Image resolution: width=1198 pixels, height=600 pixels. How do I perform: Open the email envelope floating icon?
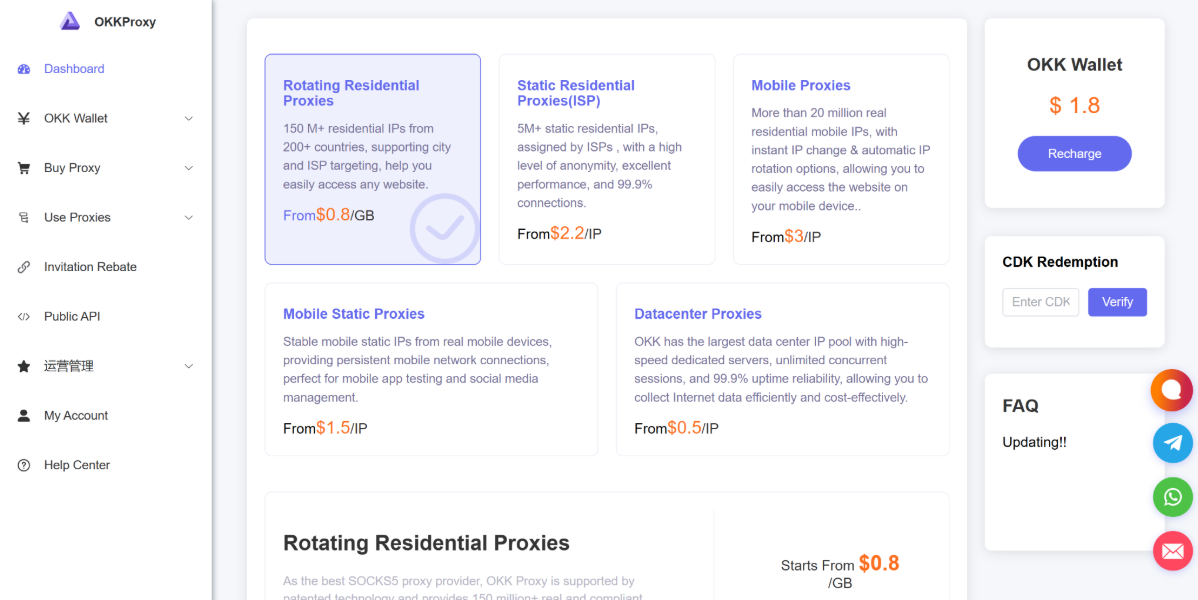1173,550
